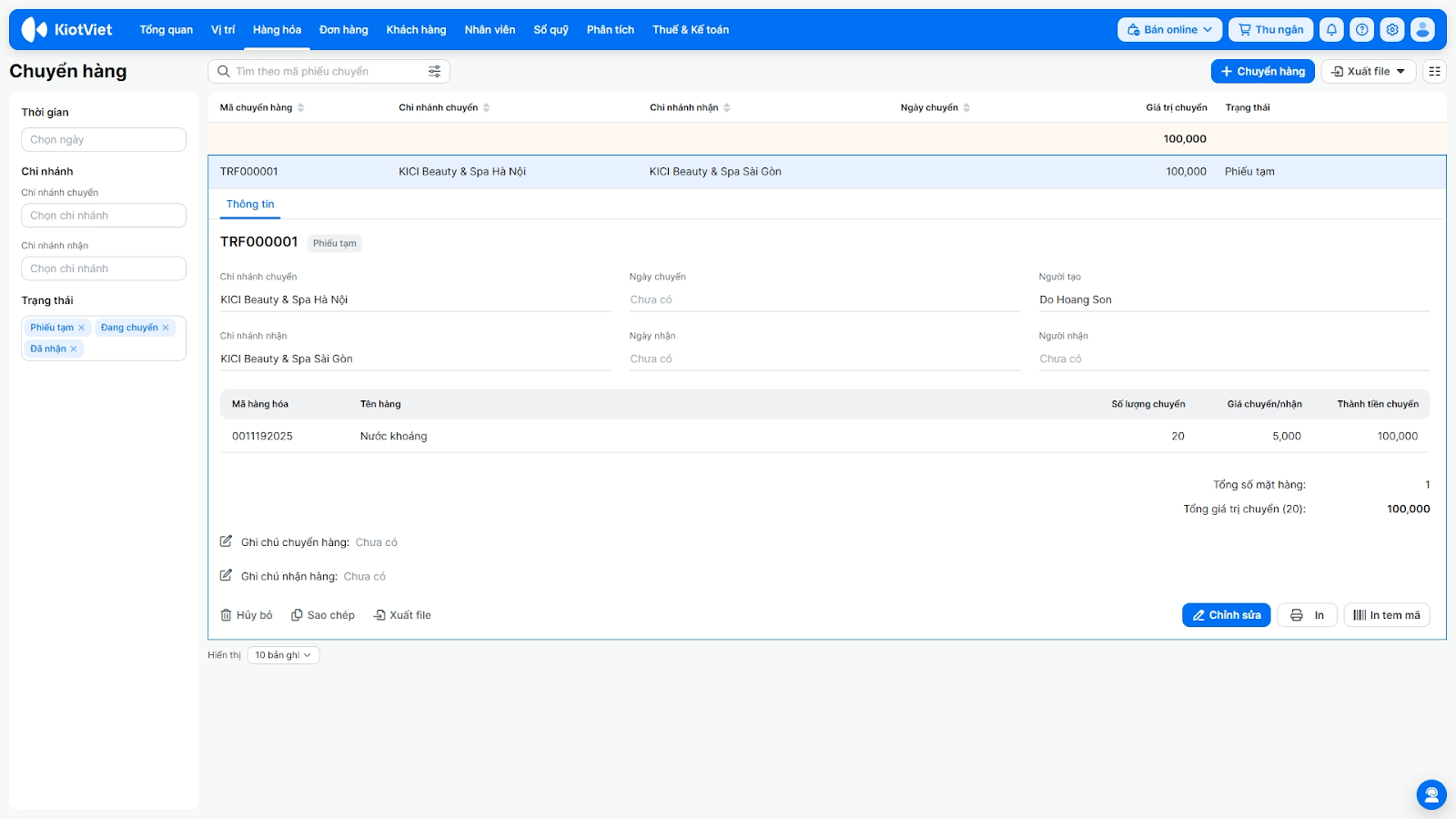Open the Xuất file dropdown menu

click(x=1368, y=72)
